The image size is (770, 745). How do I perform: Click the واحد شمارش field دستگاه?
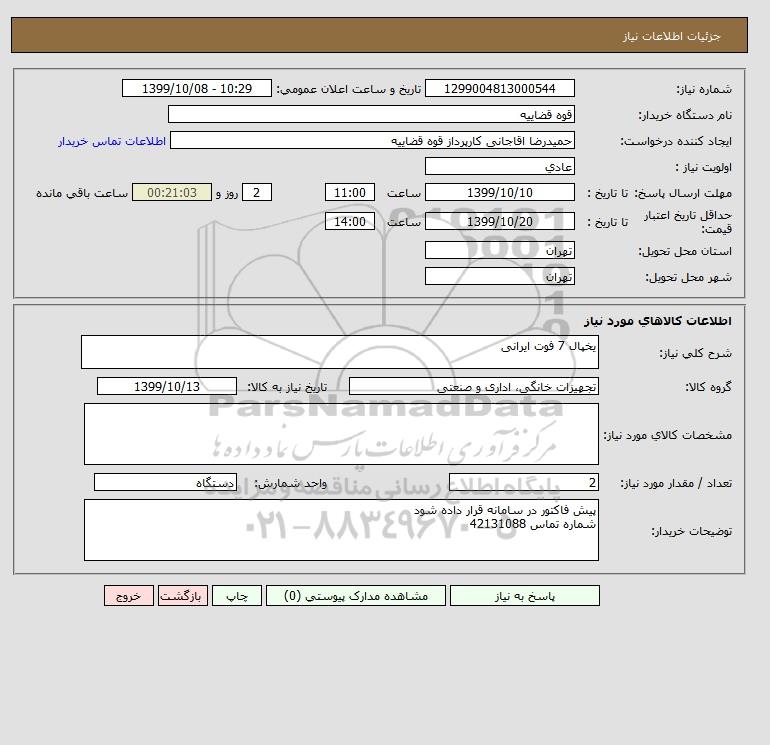click(165, 482)
